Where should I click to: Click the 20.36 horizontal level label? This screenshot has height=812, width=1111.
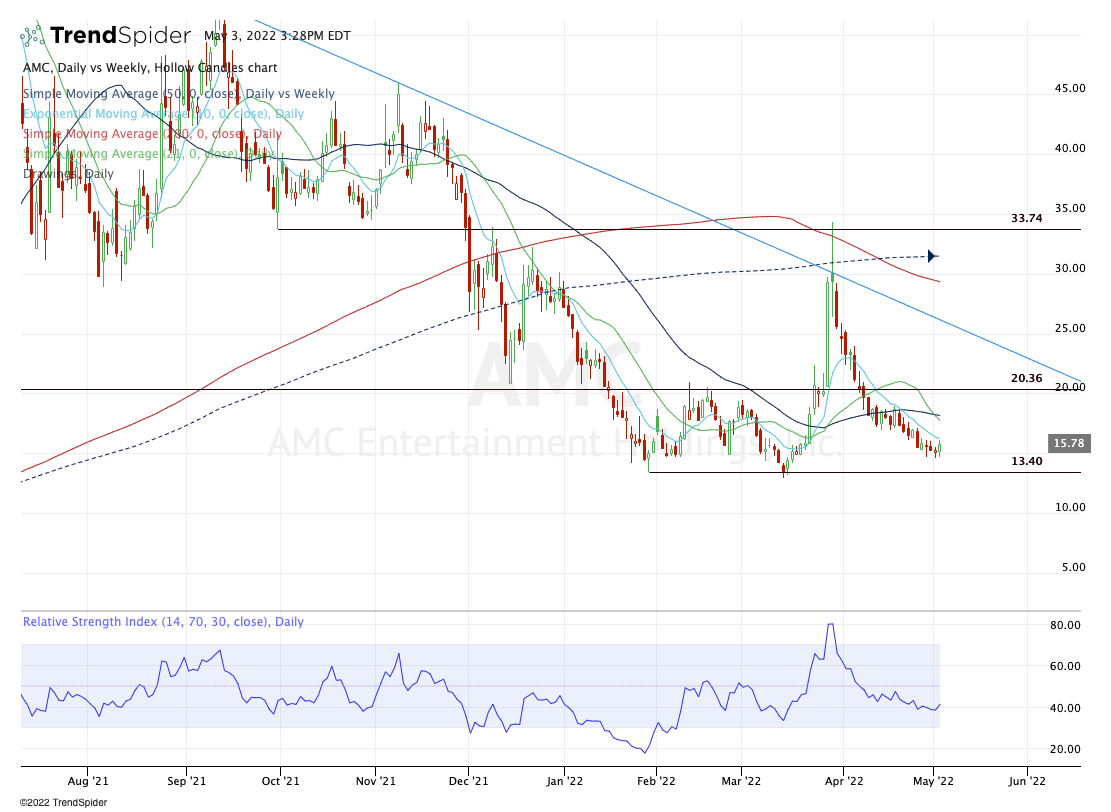(x=1026, y=378)
